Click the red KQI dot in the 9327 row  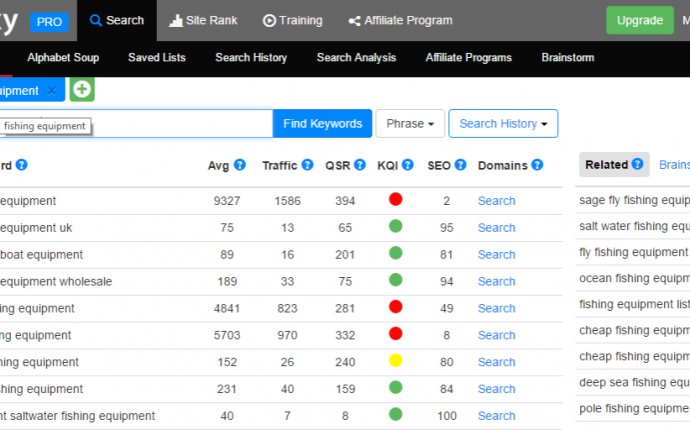(395, 199)
